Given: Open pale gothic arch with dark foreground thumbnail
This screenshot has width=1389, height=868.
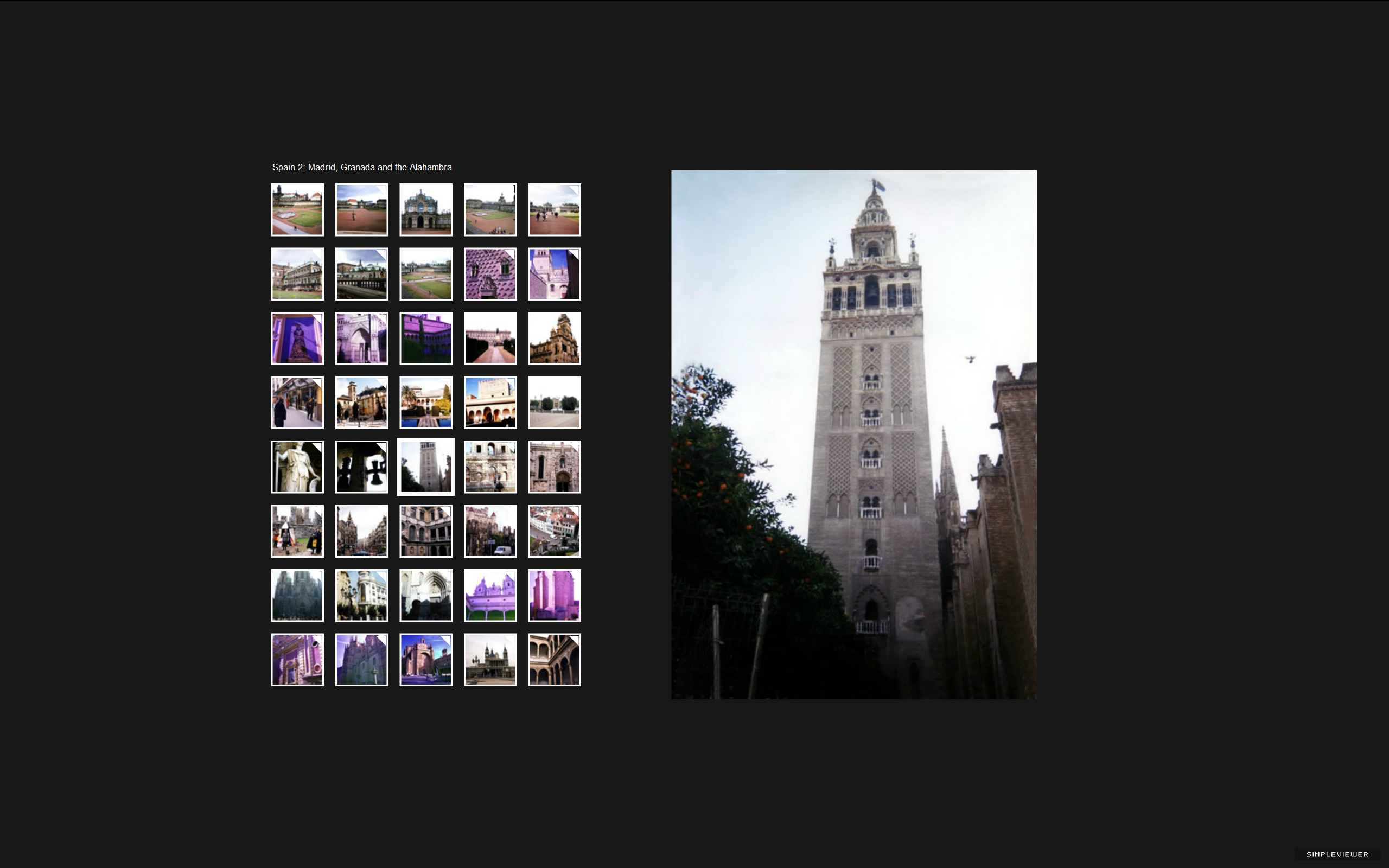Looking at the screenshot, I should (426, 595).
